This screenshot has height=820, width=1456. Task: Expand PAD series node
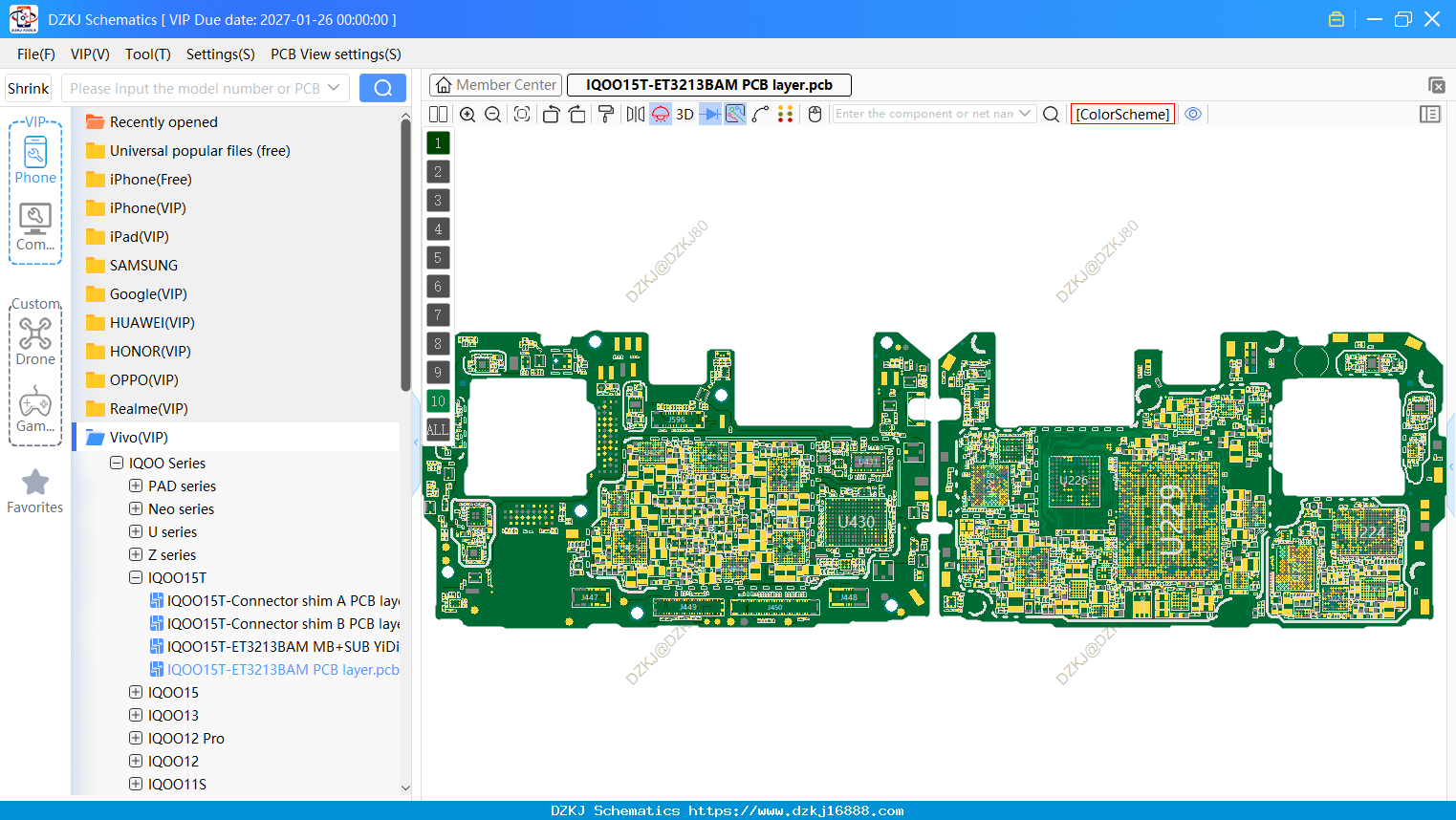pos(136,486)
